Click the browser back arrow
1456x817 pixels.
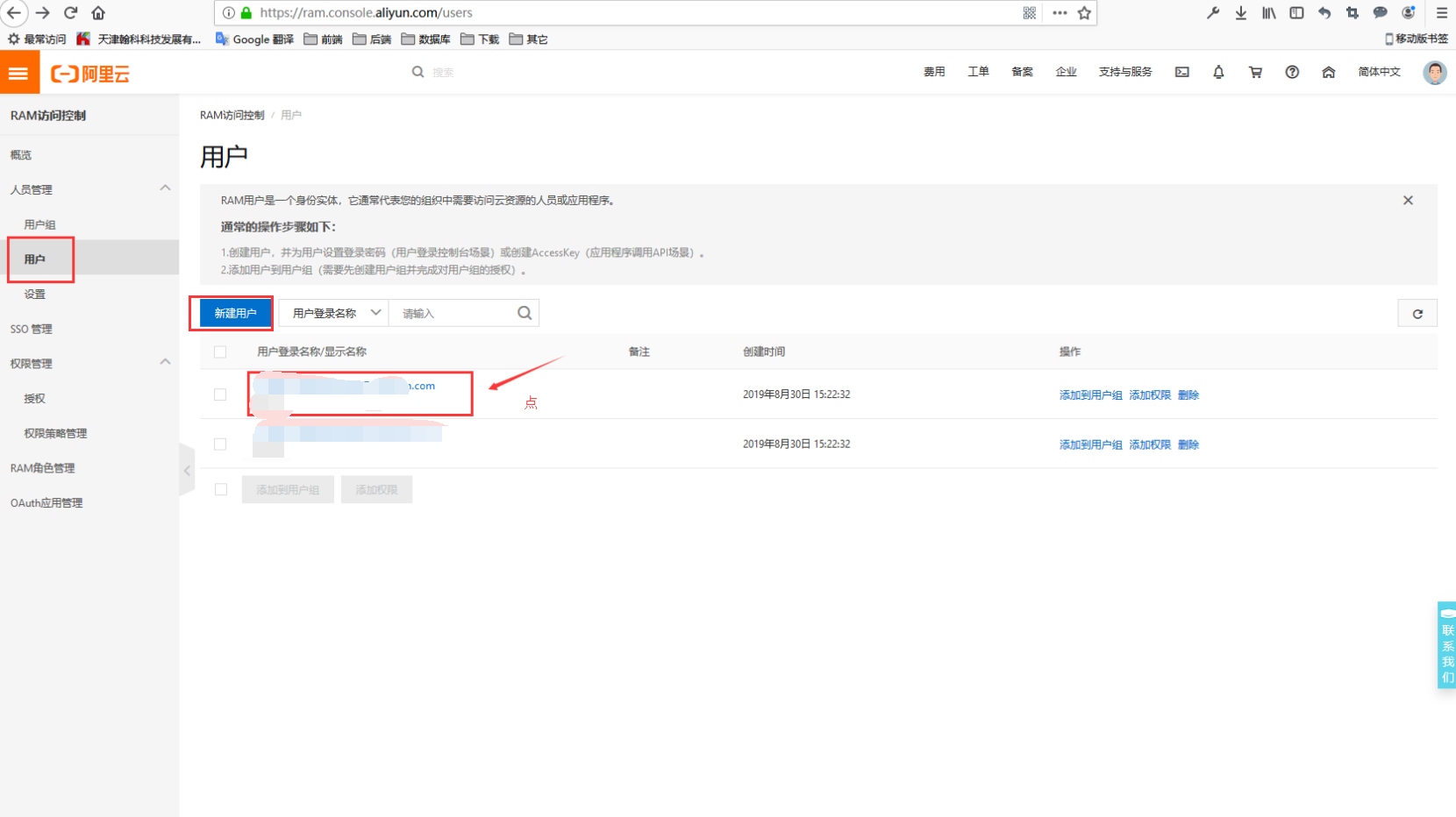(14, 12)
